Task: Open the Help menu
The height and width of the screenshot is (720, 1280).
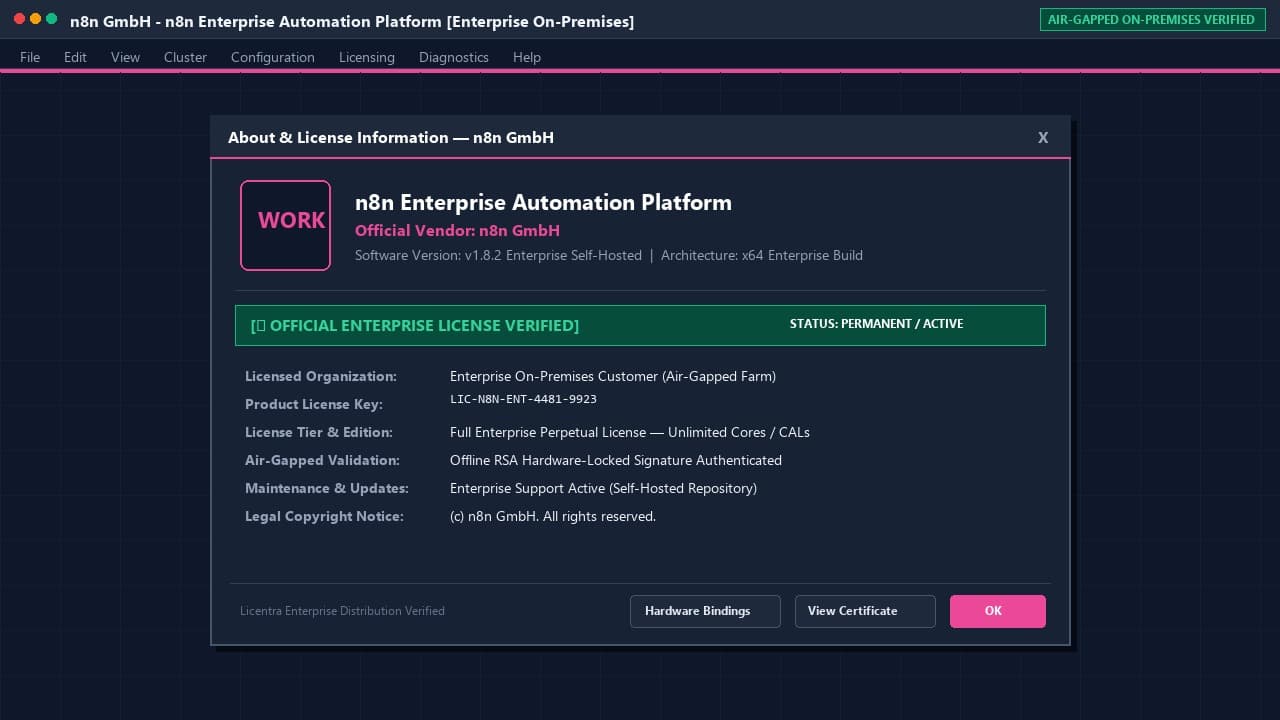Action: pos(527,57)
